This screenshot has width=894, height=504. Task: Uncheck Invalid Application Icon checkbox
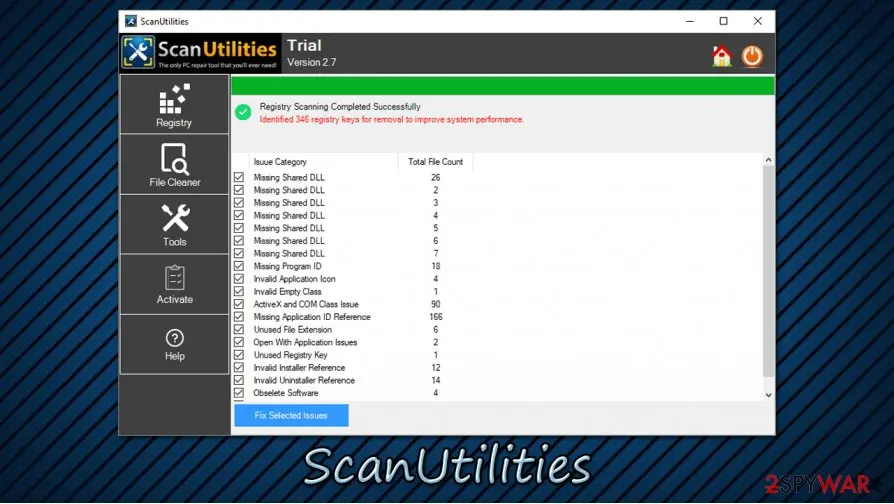(x=239, y=279)
